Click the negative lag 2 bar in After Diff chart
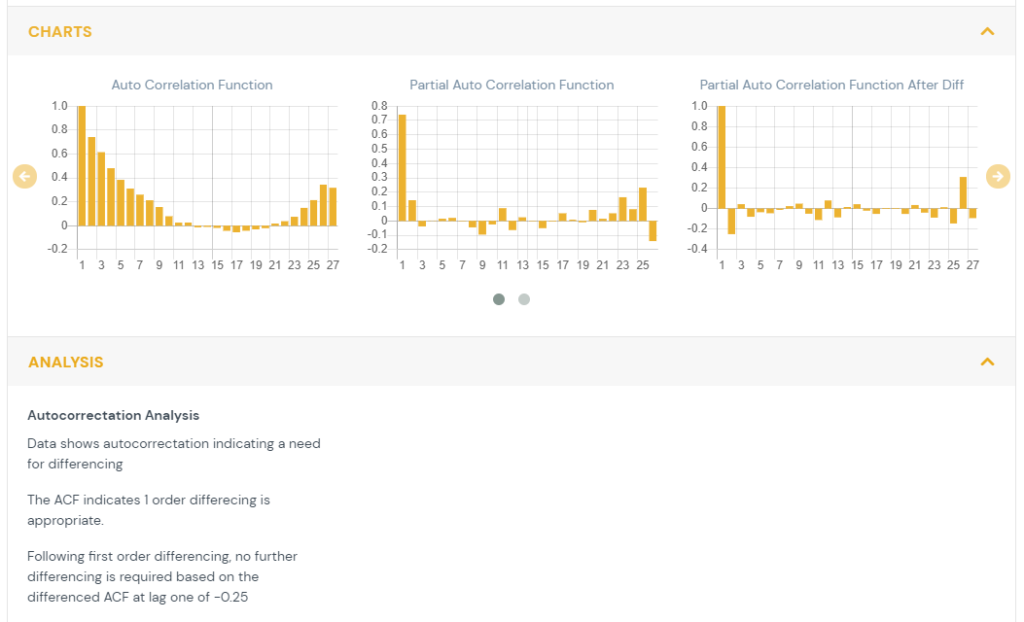Screen dimensions: 1024x622 (731, 221)
